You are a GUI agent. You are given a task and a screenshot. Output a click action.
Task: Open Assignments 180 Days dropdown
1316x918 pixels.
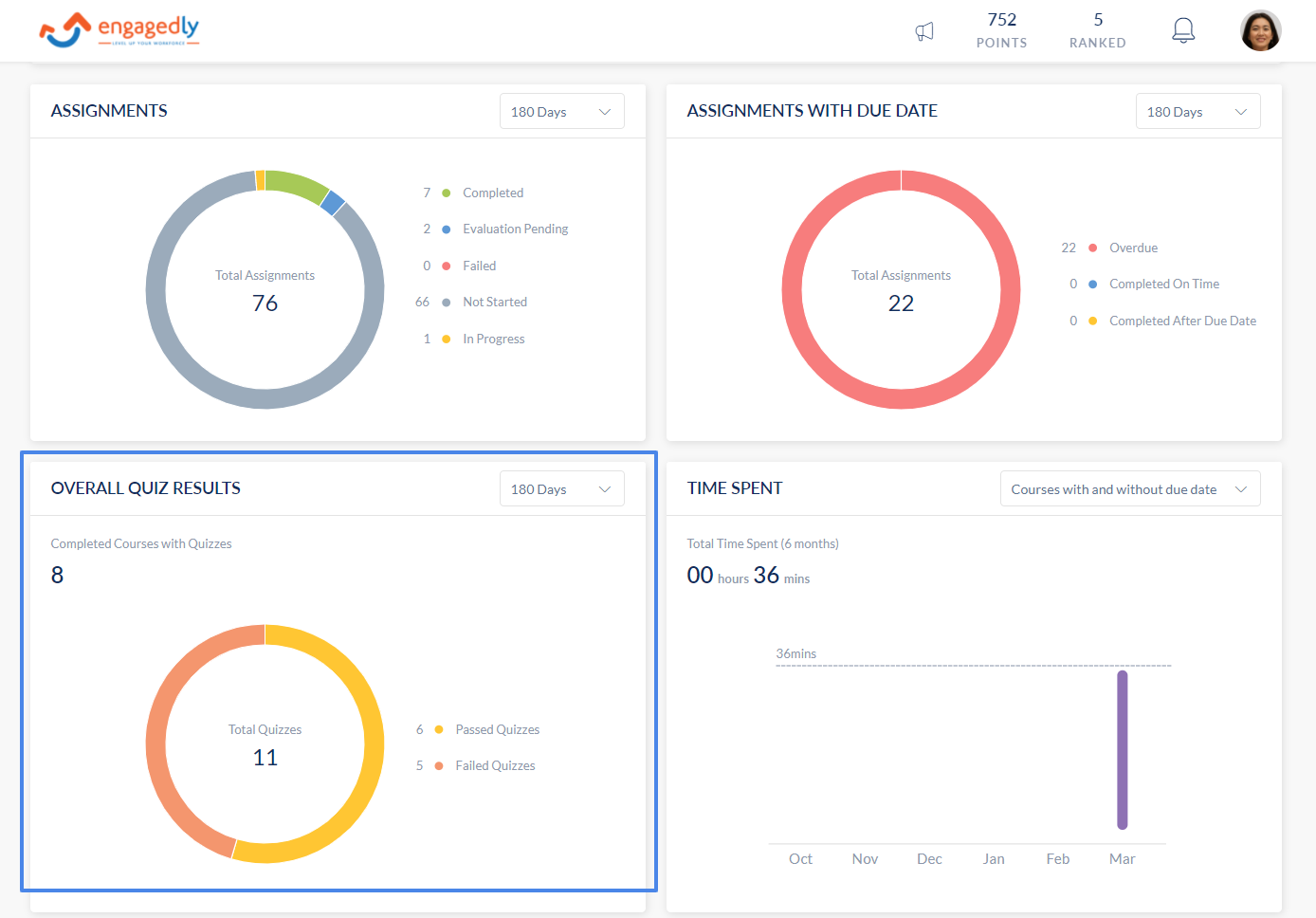(561, 111)
